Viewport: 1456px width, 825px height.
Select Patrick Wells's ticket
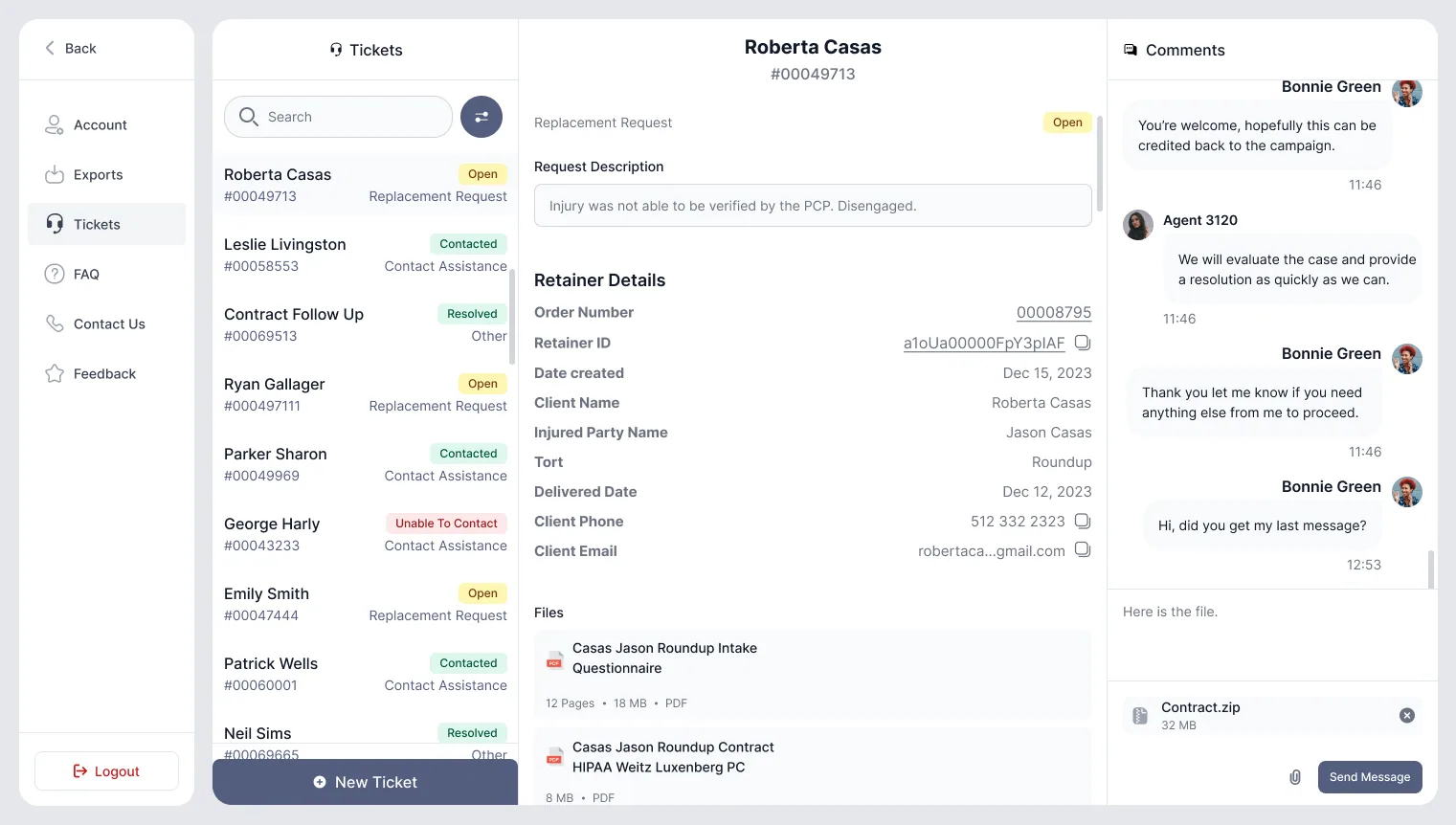pyautogui.click(x=366, y=674)
